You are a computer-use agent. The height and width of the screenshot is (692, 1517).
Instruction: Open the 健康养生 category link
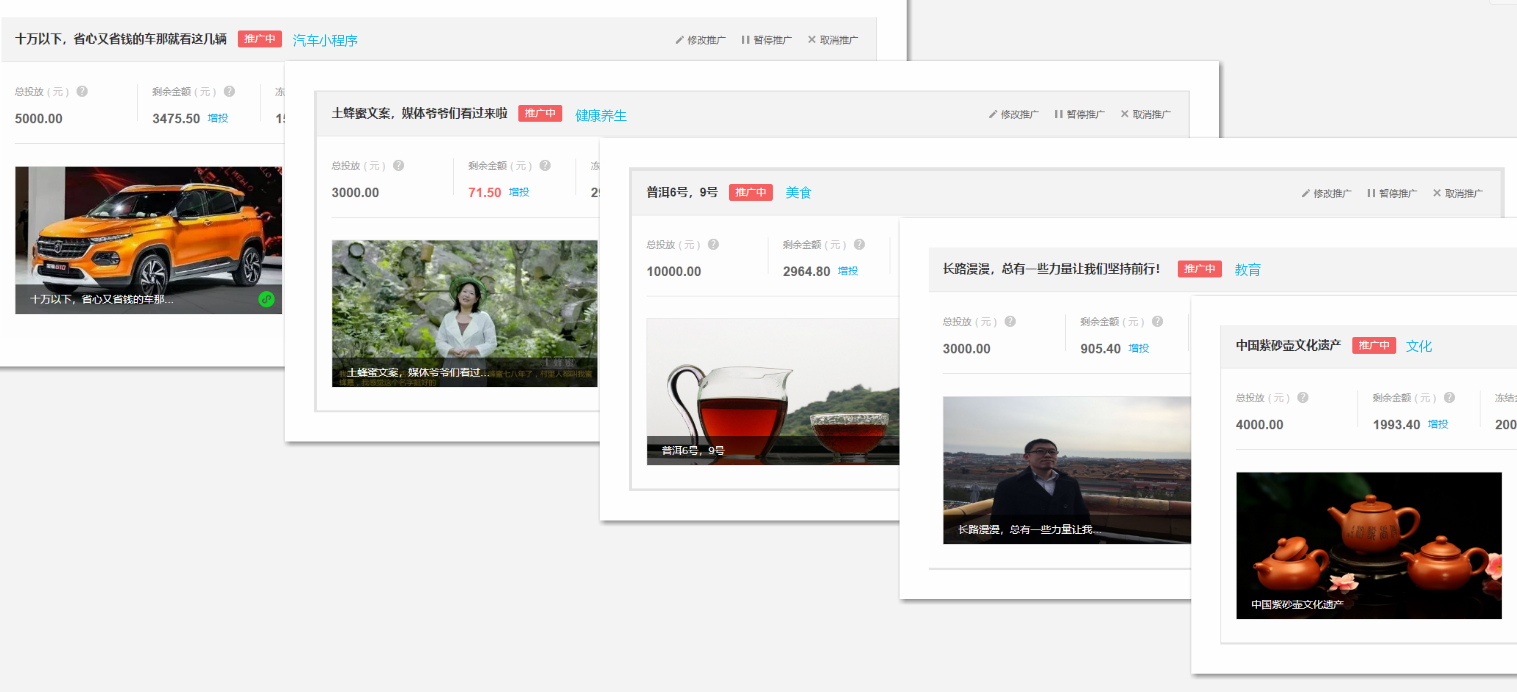[x=601, y=116]
